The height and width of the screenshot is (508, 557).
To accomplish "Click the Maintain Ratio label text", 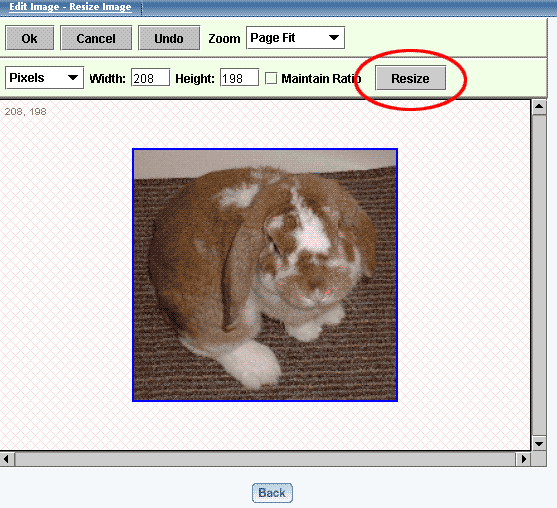I will (x=321, y=79).
